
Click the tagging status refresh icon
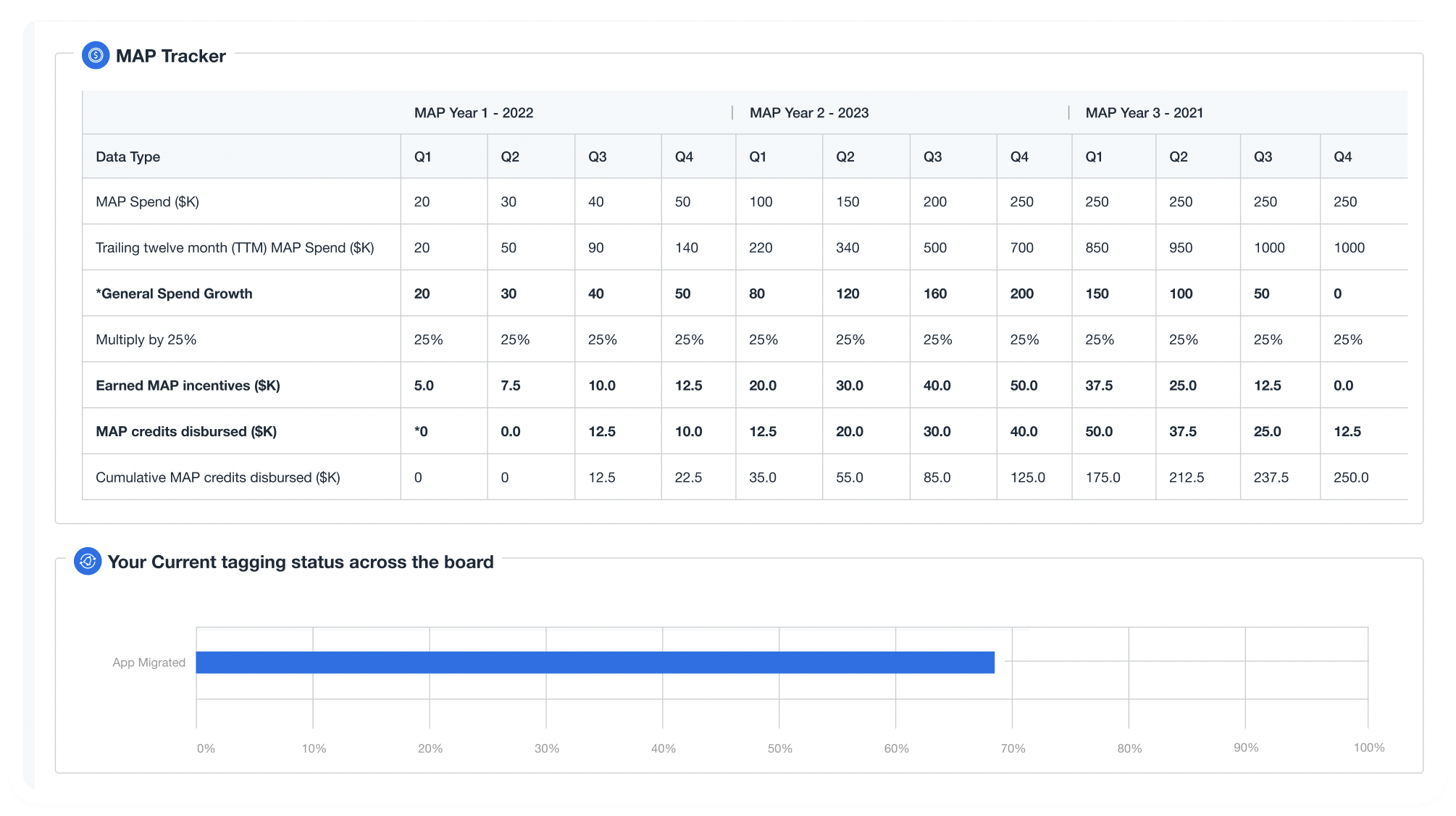(x=88, y=561)
